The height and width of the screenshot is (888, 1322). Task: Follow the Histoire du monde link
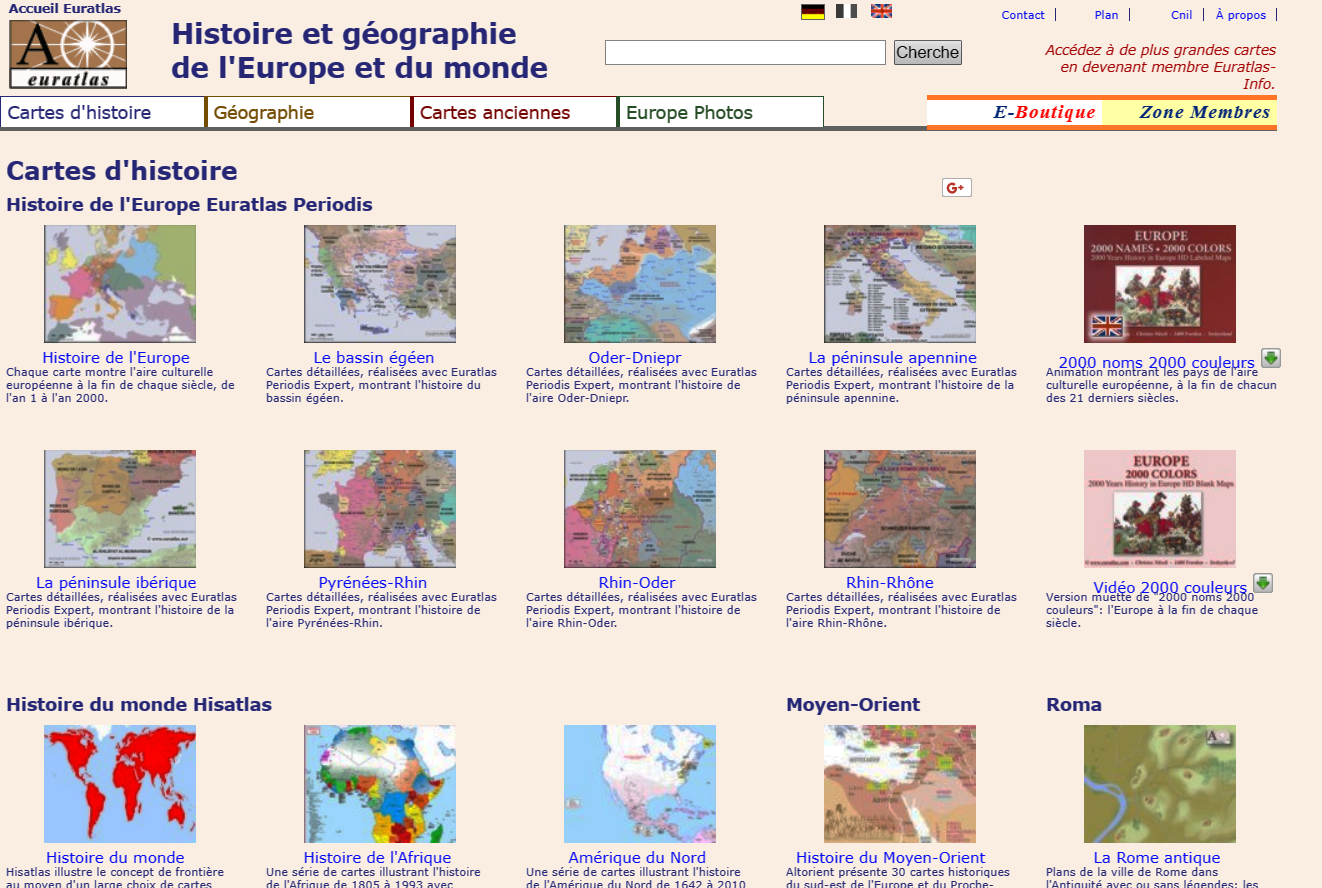[x=115, y=858]
